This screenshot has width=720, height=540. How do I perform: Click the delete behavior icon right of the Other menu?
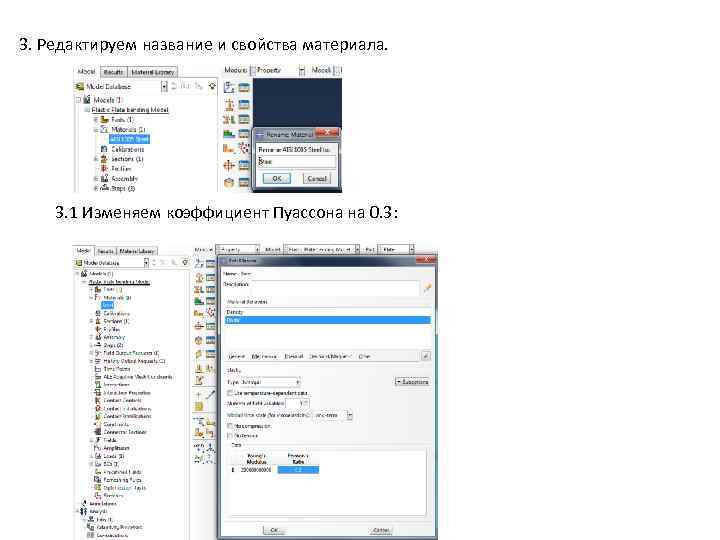coord(426,356)
